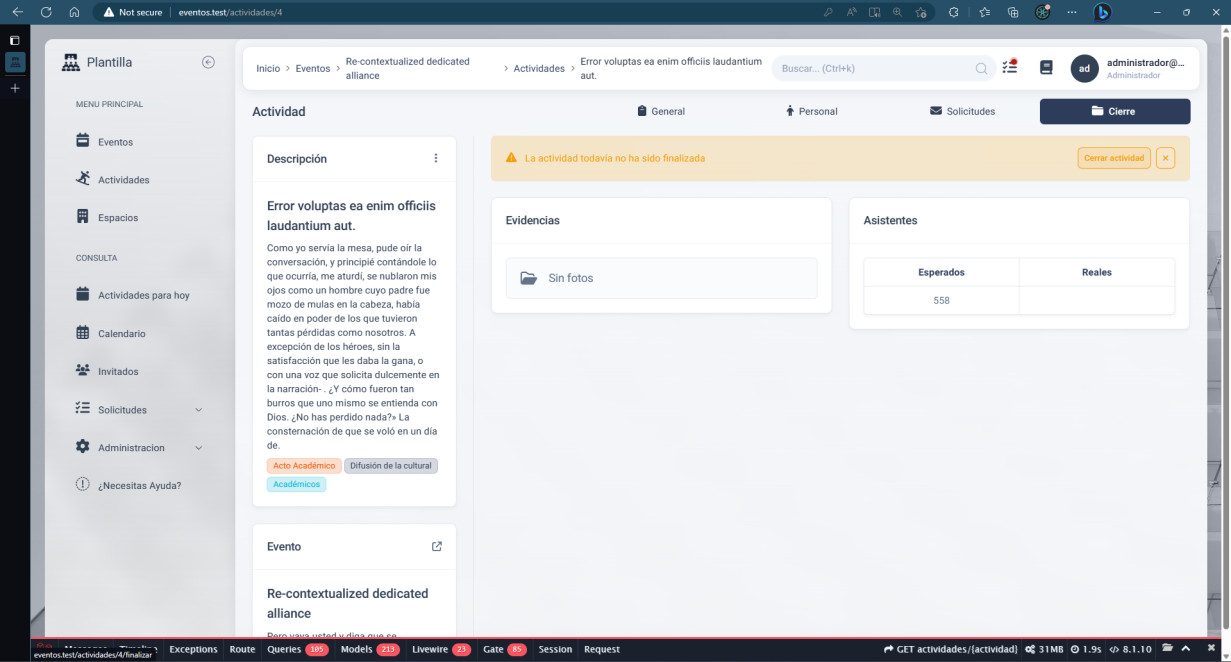The height and width of the screenshot is (662, 1231).
Task: Open ¿Necesitas Ayuda? in sidebar
Action: (x=139, y=485)
